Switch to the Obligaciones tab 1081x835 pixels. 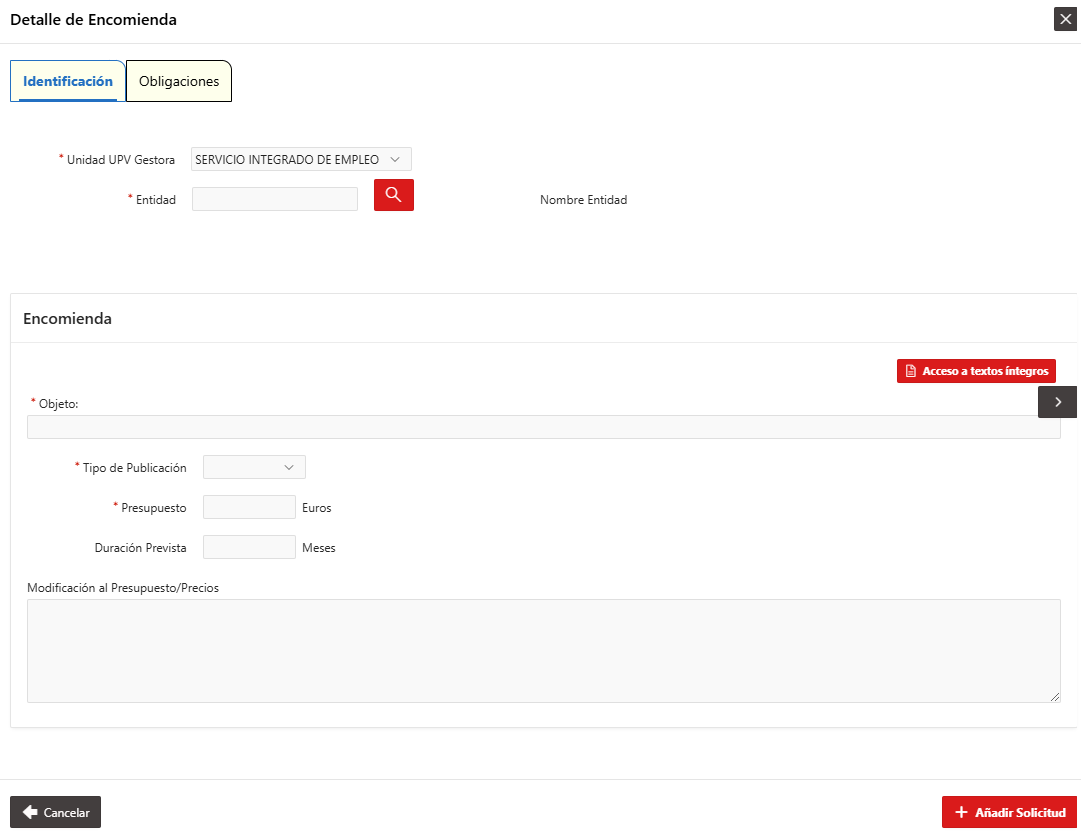point(179,81)
